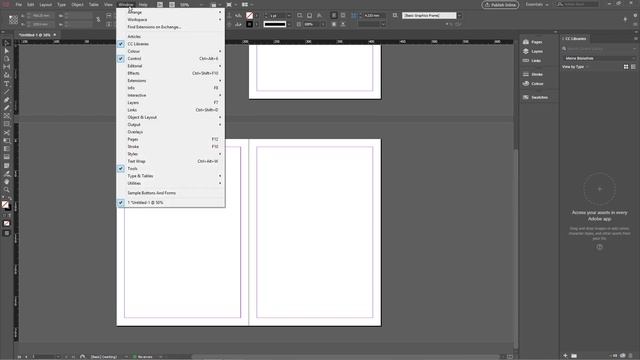640x360 pixels.
Task: Uncheck Tools in Window menu
Action: pyautogui.click(x=170, y=169)
